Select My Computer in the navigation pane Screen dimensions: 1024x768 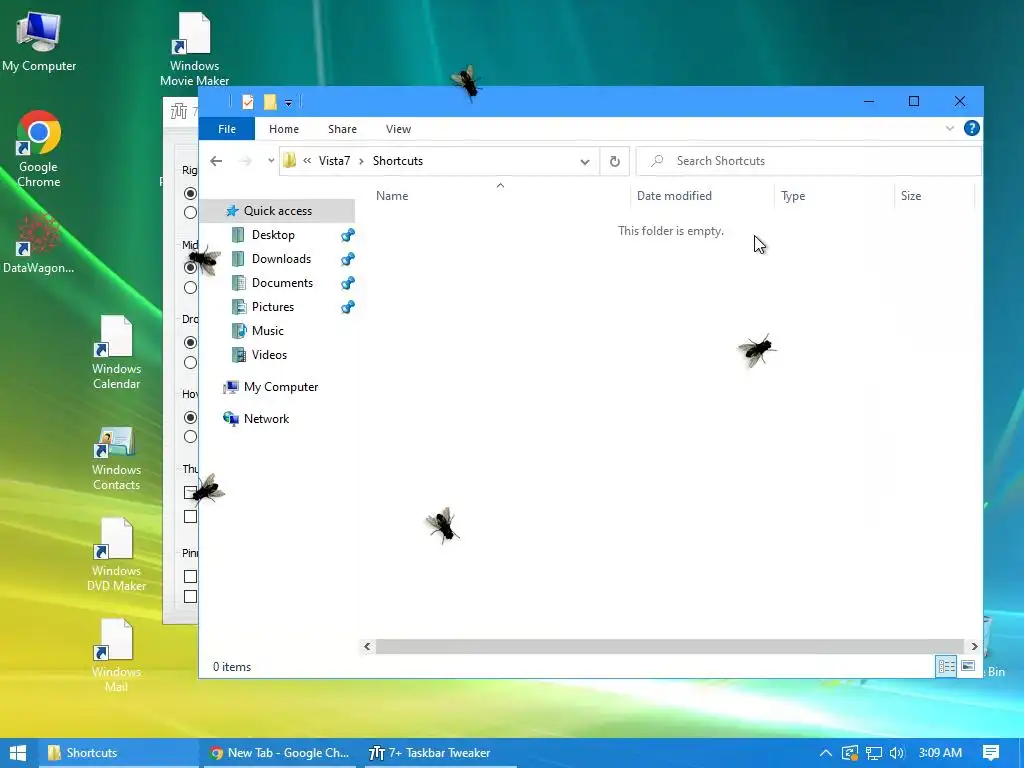[280, 387]
